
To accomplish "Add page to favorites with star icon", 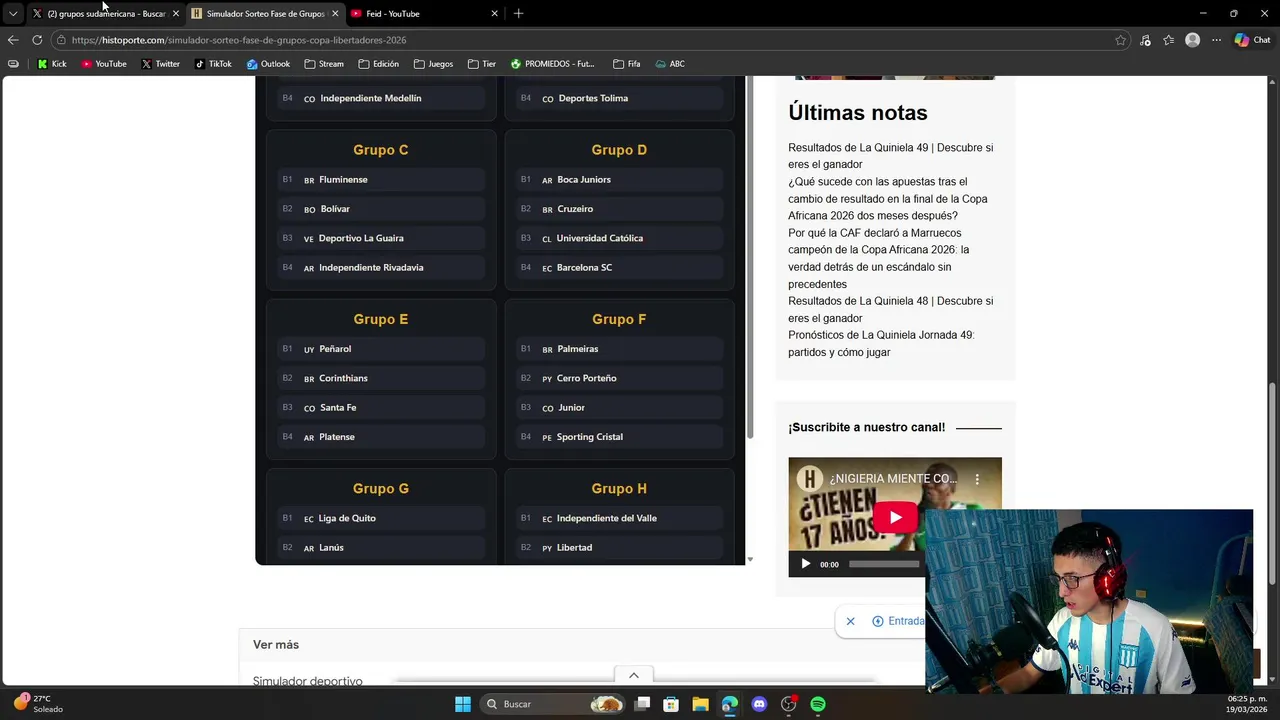I will pos(1120,40).
